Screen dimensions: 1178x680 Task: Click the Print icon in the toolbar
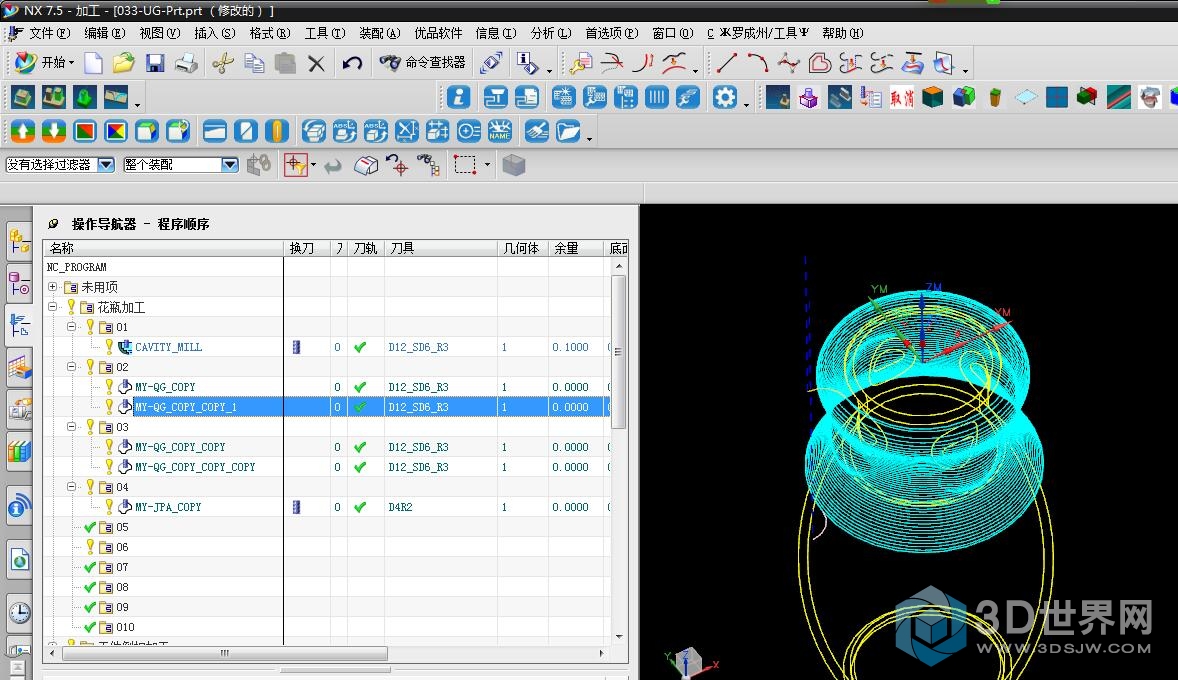pos(187,64)
